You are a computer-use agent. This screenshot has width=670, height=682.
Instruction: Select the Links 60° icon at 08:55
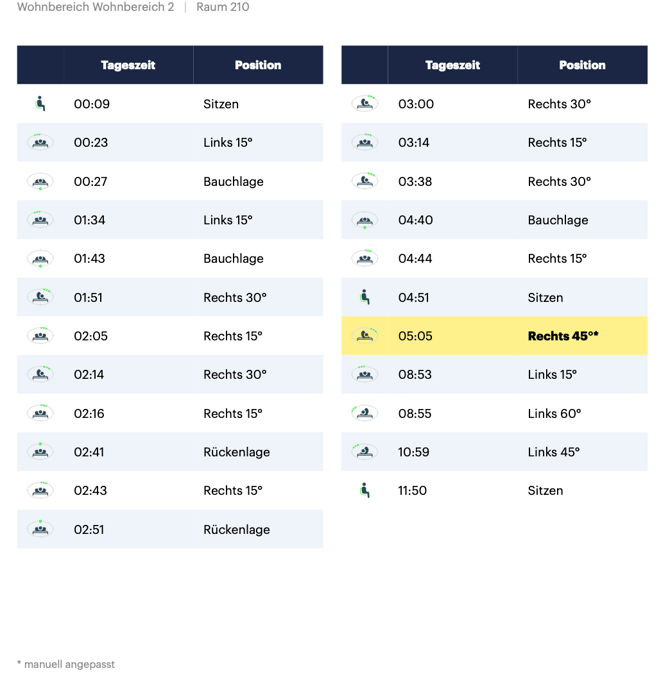click(x=365, y=413)
